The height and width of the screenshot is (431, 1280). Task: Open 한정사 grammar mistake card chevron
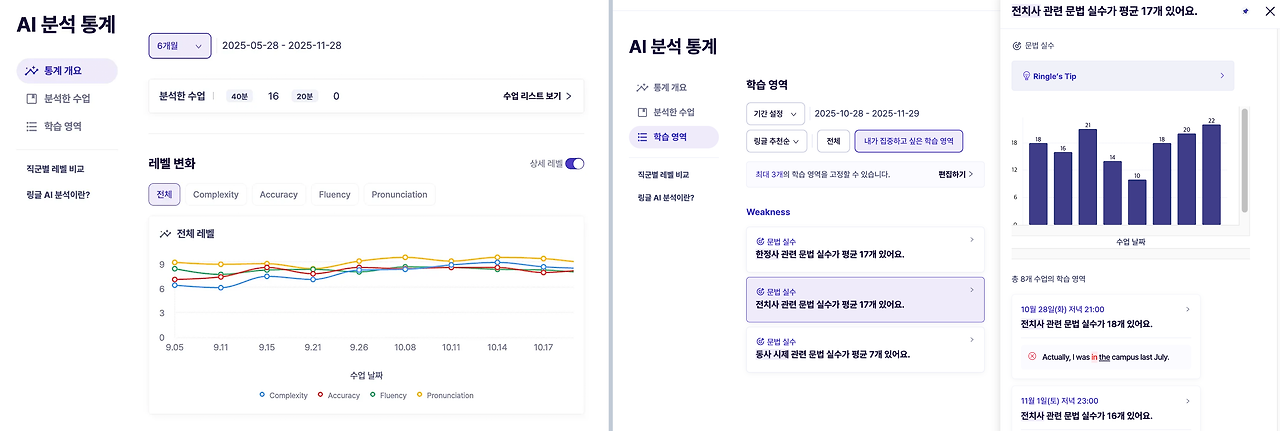pos(971,240)
